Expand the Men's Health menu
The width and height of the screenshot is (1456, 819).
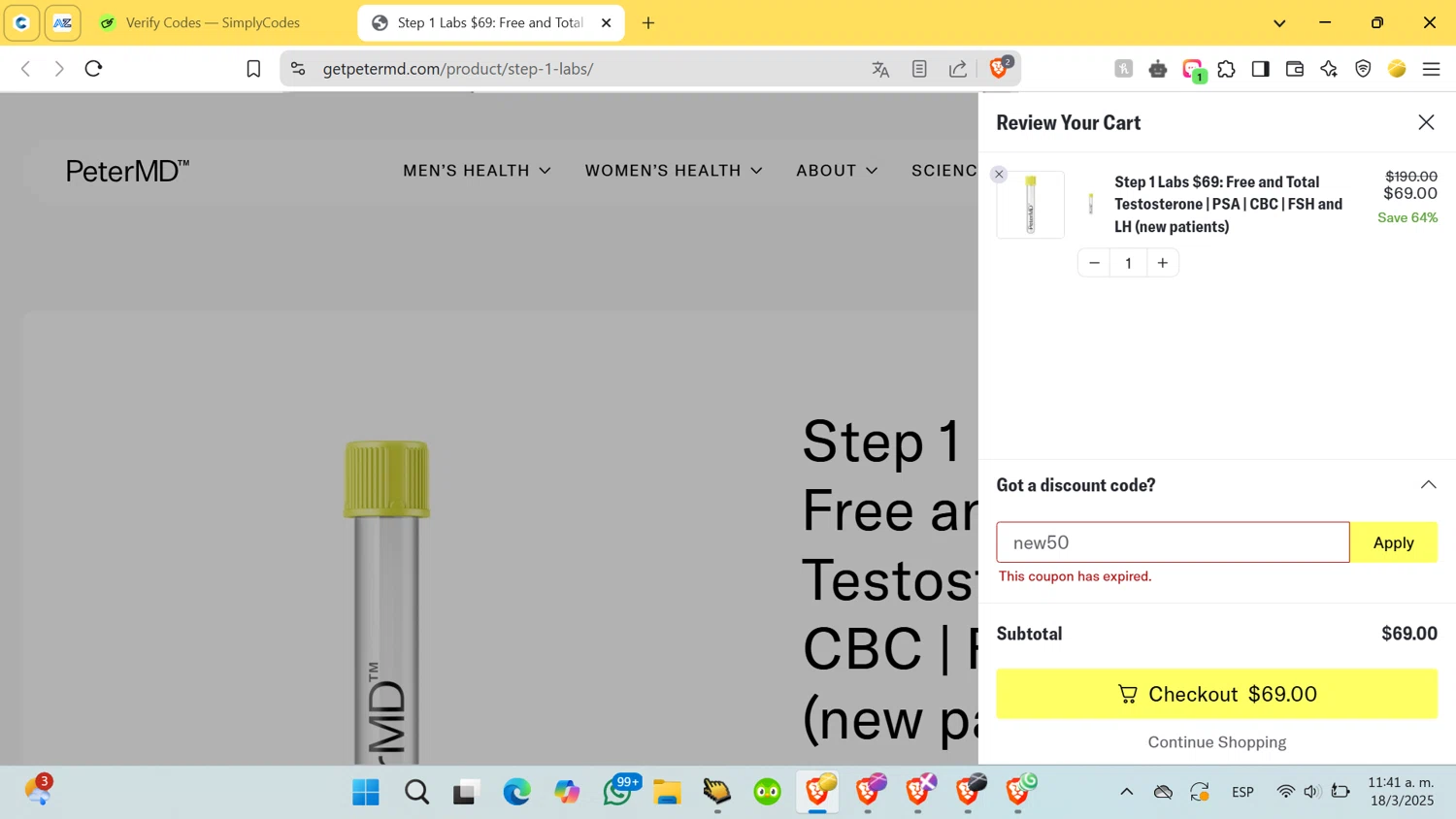coord(477,171)
